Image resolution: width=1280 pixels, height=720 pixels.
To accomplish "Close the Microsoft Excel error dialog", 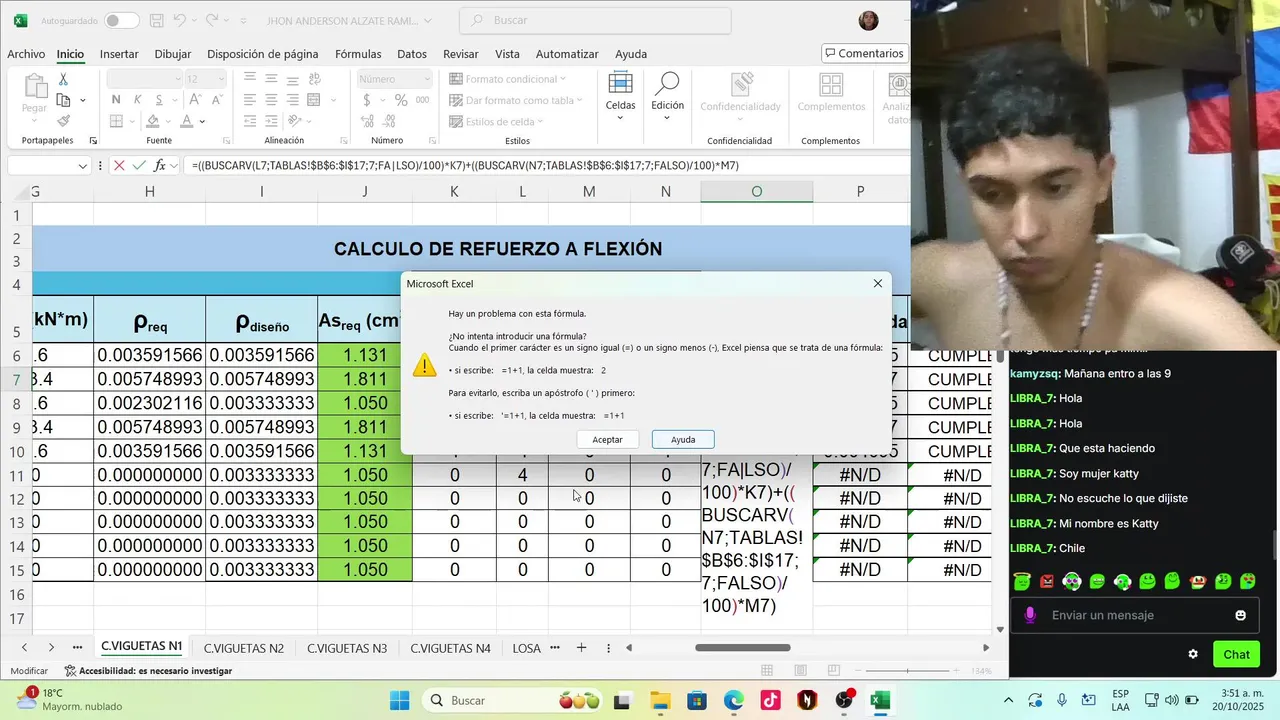I will (878, 284).
